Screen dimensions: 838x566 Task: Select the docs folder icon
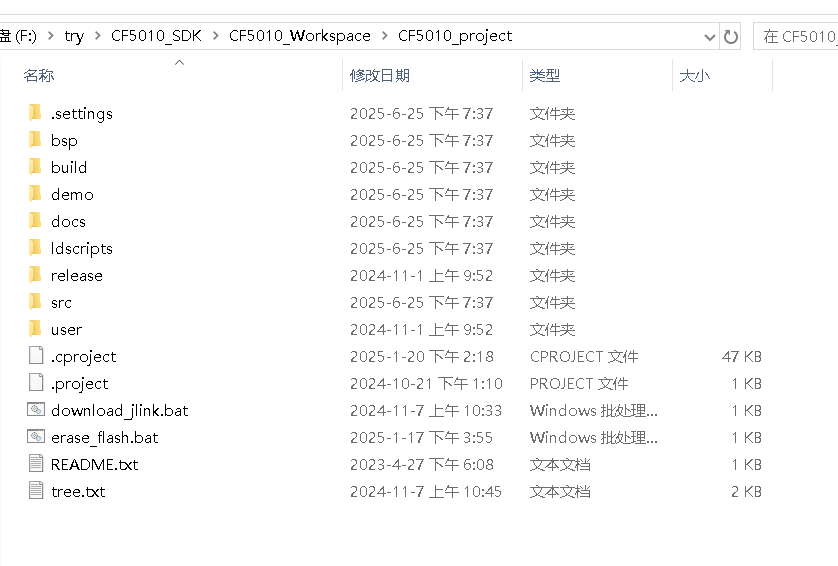click(x=35, y=221)
